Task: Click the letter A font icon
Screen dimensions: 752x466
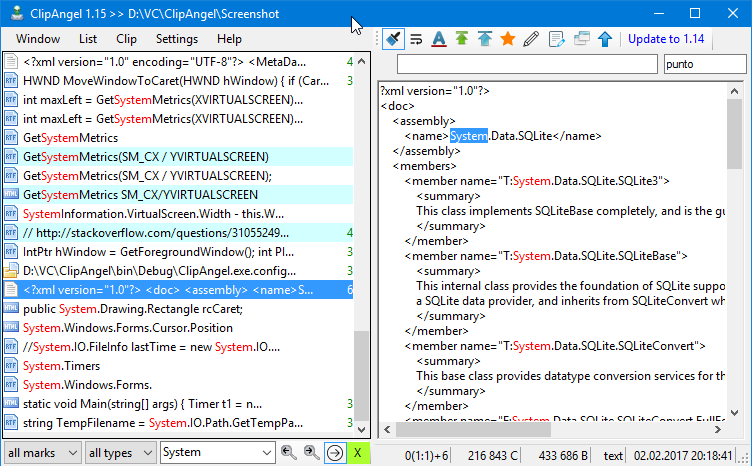Action: coord(439,39)
